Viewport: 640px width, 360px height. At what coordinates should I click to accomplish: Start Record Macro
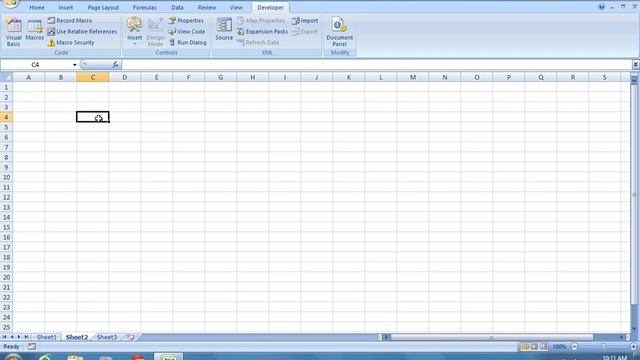tap(70, 20)
